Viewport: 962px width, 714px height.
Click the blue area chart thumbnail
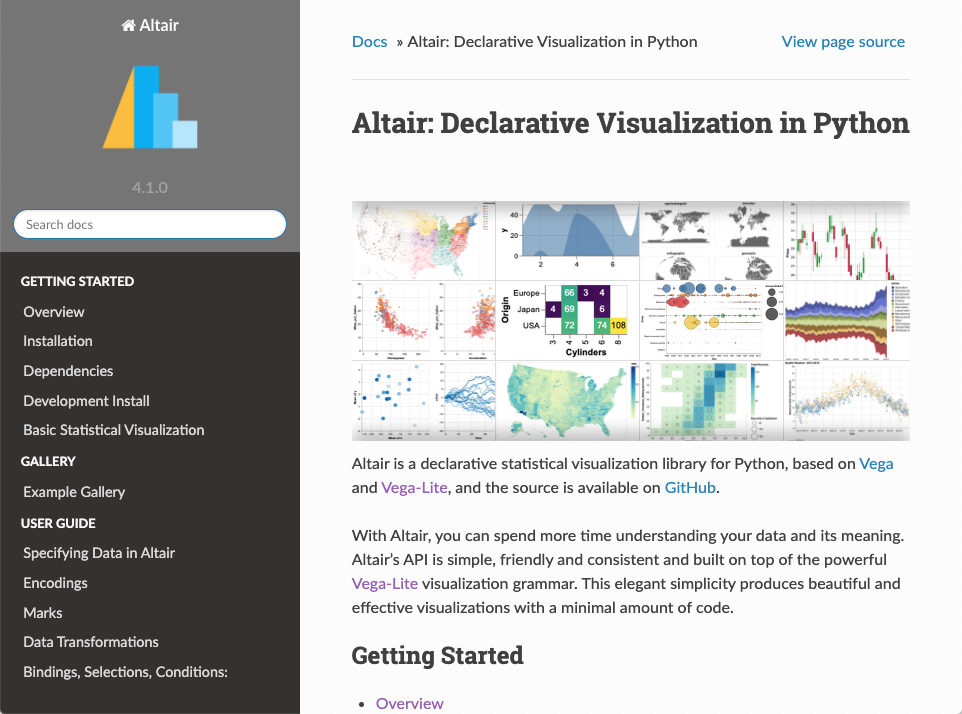pos(568,240)
